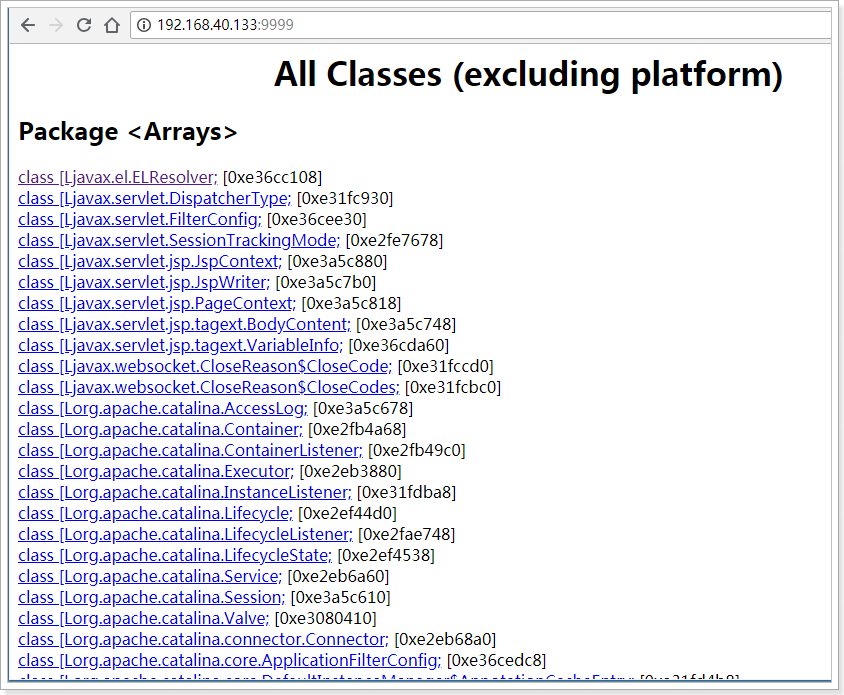Open class [Lorg.apache.catalina.ContainerListener; link
844x695 pixels.
191,450
